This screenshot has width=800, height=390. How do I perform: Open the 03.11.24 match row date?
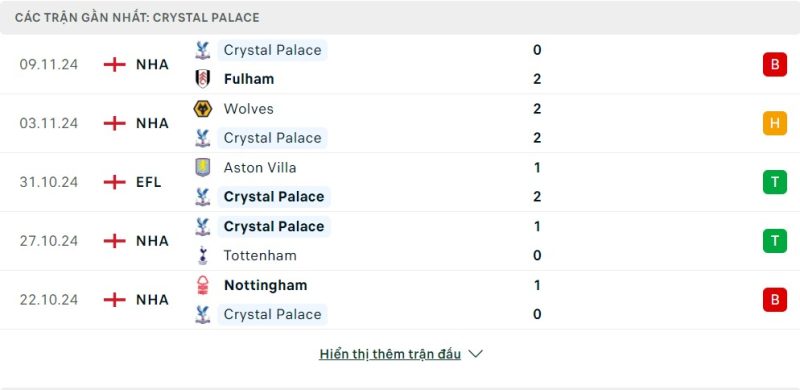[x=49, y=123]
